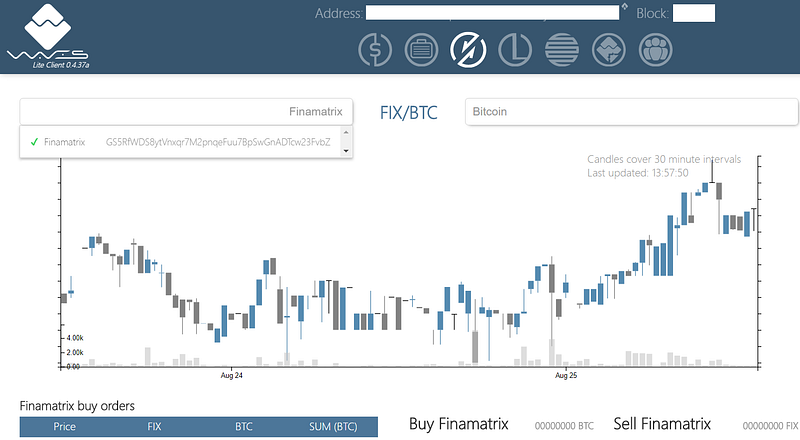The image size is (800, 440).
Task: Select the DEX exchange icon tab
Action: click(468, 50)
